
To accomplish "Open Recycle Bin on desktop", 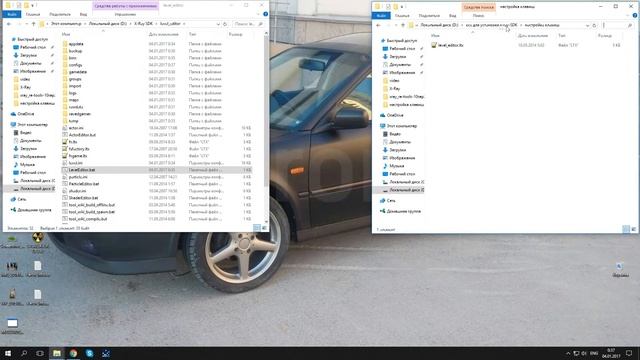I will 620,270.
